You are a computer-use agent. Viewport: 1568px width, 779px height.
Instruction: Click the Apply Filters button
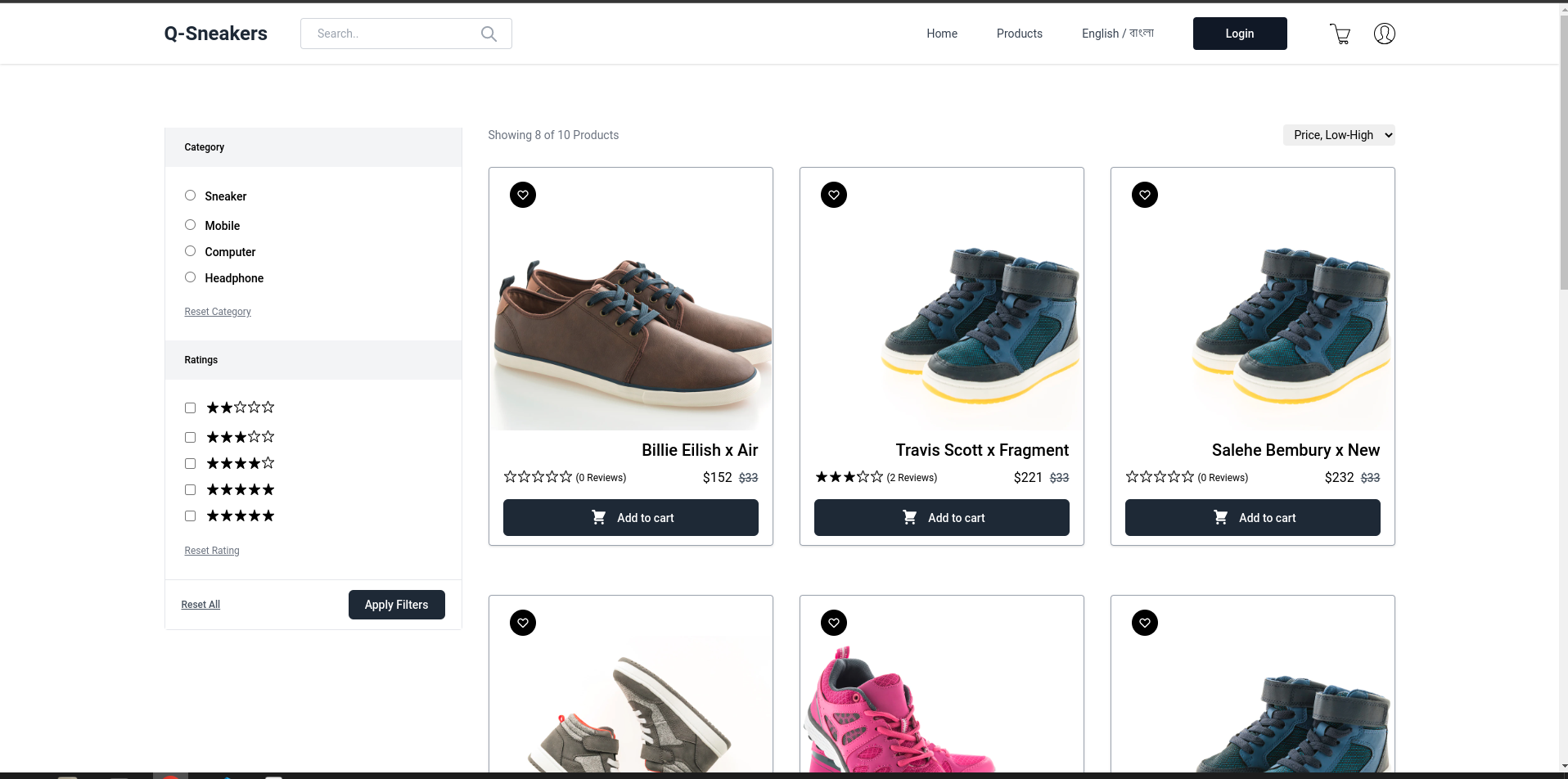tap(397, 605)
